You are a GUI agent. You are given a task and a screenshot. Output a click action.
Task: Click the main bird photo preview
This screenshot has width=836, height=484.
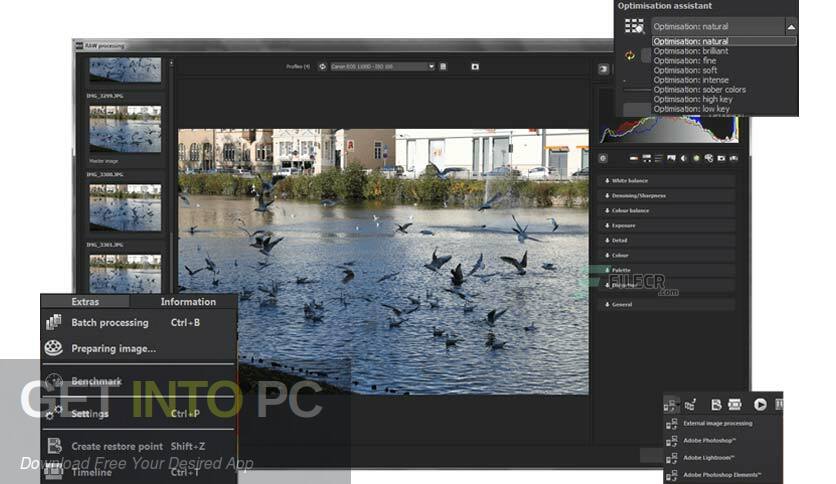coord(383,261)
